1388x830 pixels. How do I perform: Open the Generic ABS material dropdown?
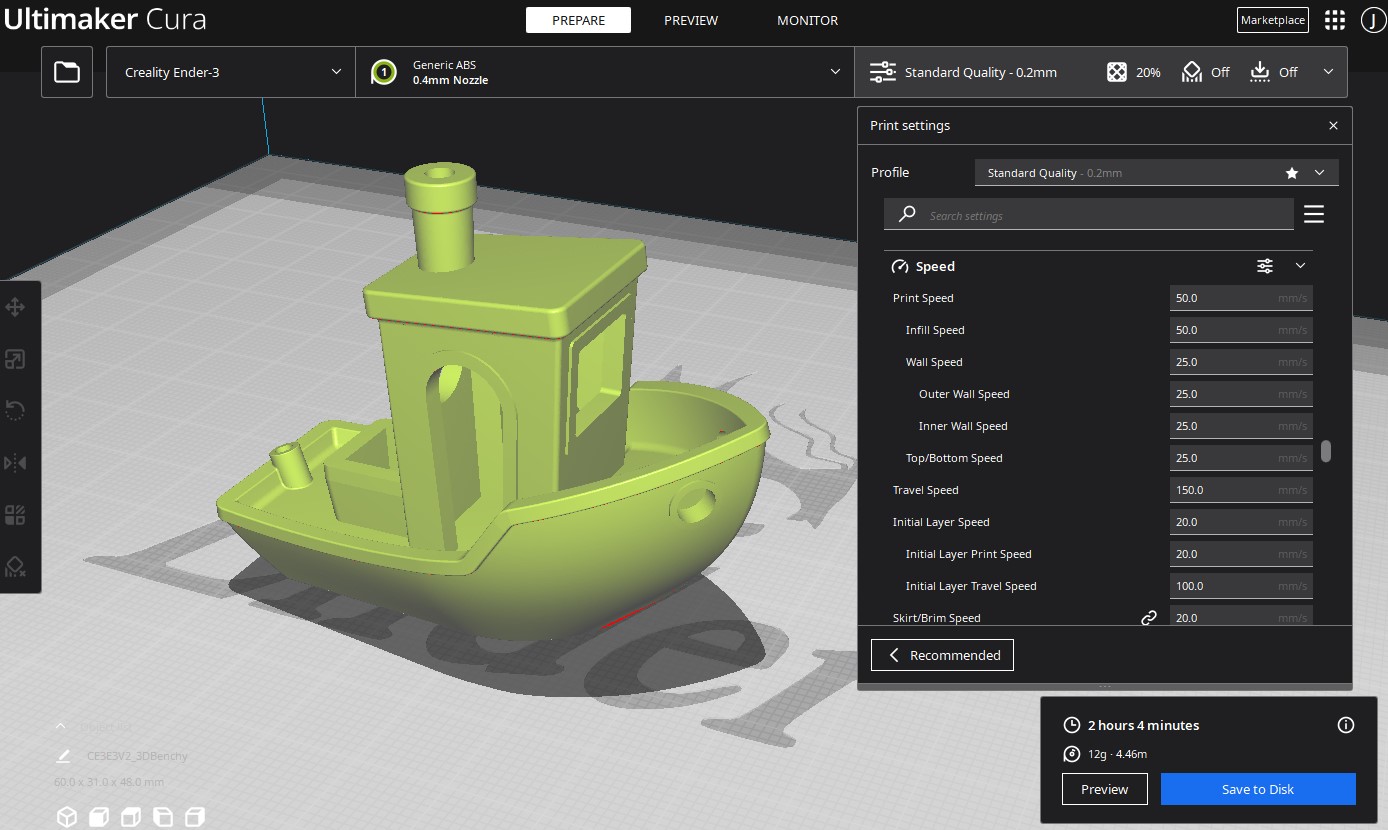(605, 72)
